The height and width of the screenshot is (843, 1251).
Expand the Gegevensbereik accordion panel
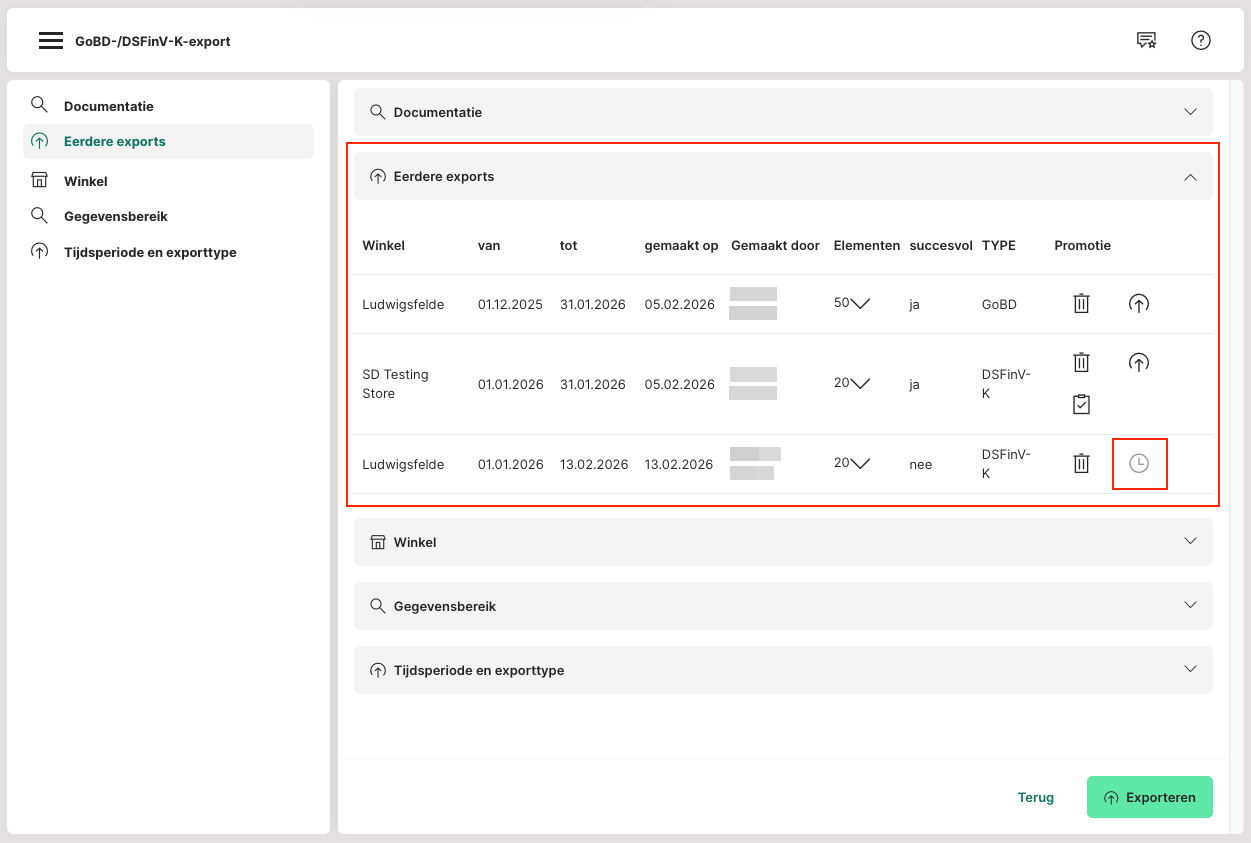1189,605
